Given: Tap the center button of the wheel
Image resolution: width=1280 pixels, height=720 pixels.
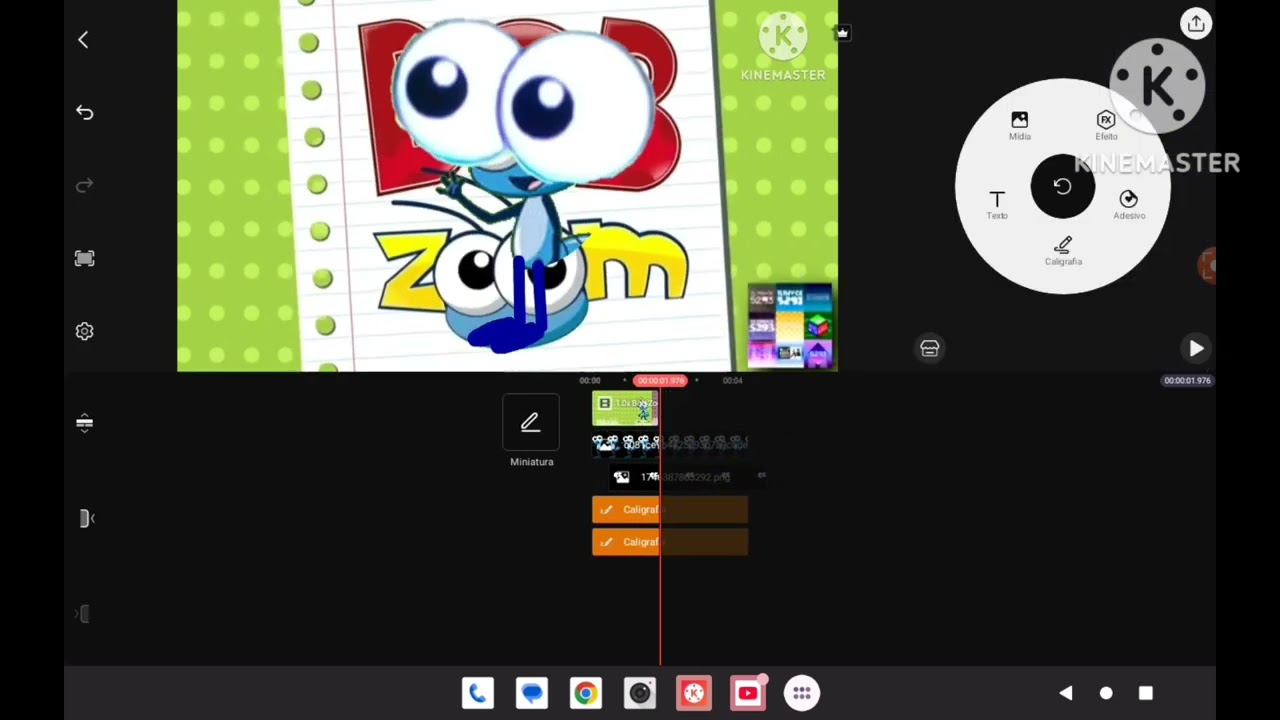Looking at the screenshot, I should 1062,187.
